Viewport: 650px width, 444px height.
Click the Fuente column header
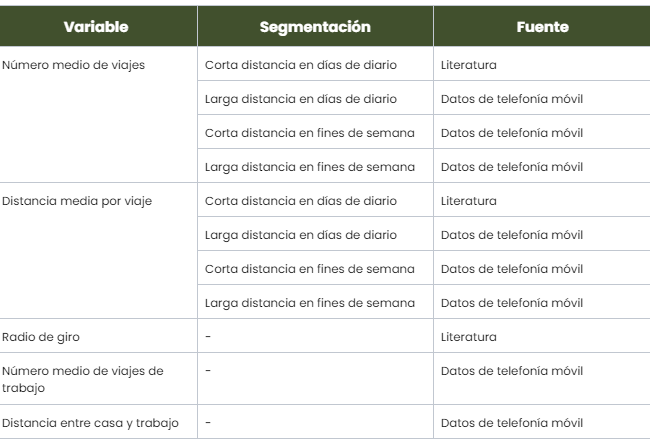click(x=542, y=27)
